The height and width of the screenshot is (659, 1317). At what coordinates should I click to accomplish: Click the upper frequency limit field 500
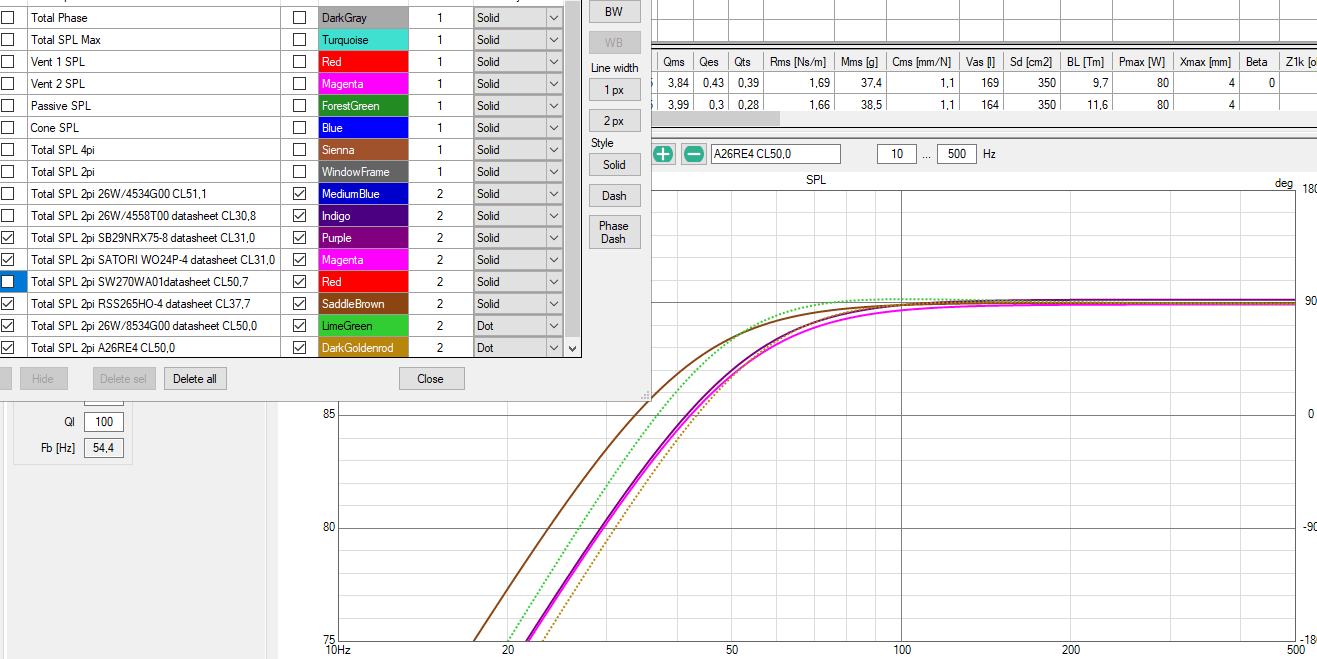click(x=957, y=154)
